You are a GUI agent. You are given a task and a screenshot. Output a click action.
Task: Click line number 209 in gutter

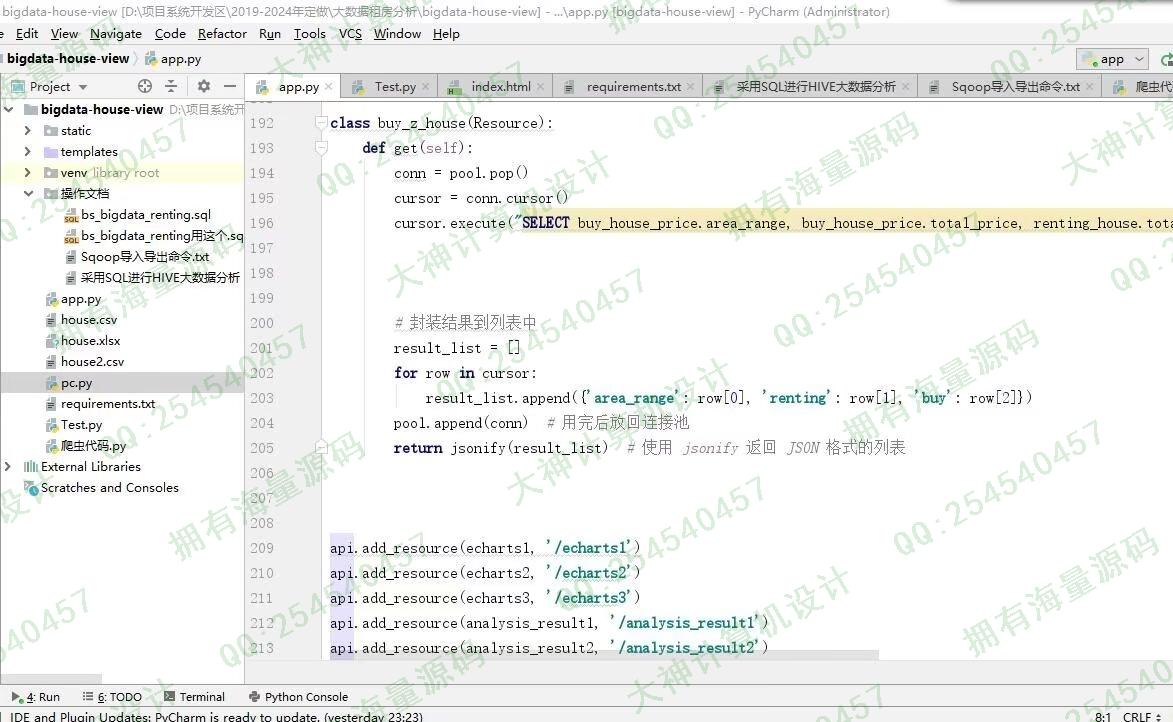[x=262, y=548]
